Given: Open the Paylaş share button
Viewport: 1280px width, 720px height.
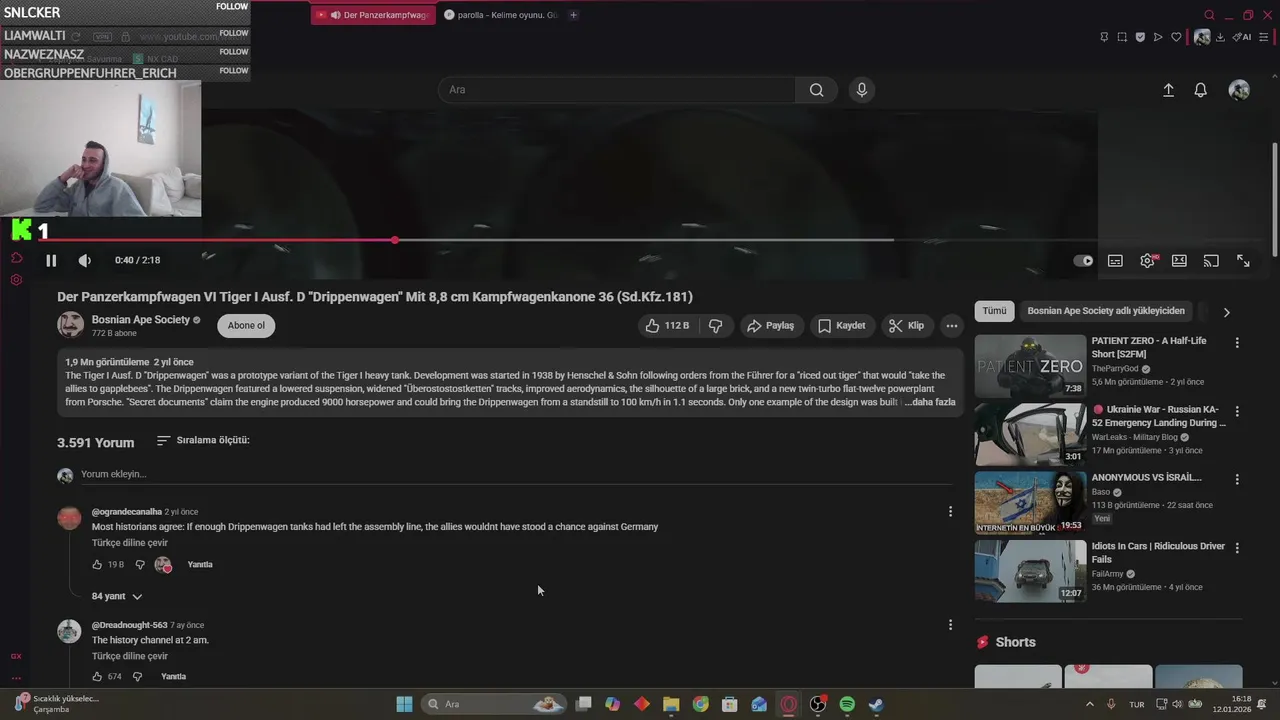Looking at the screenshot, I should pyautogui.click(x=770, y=326).
